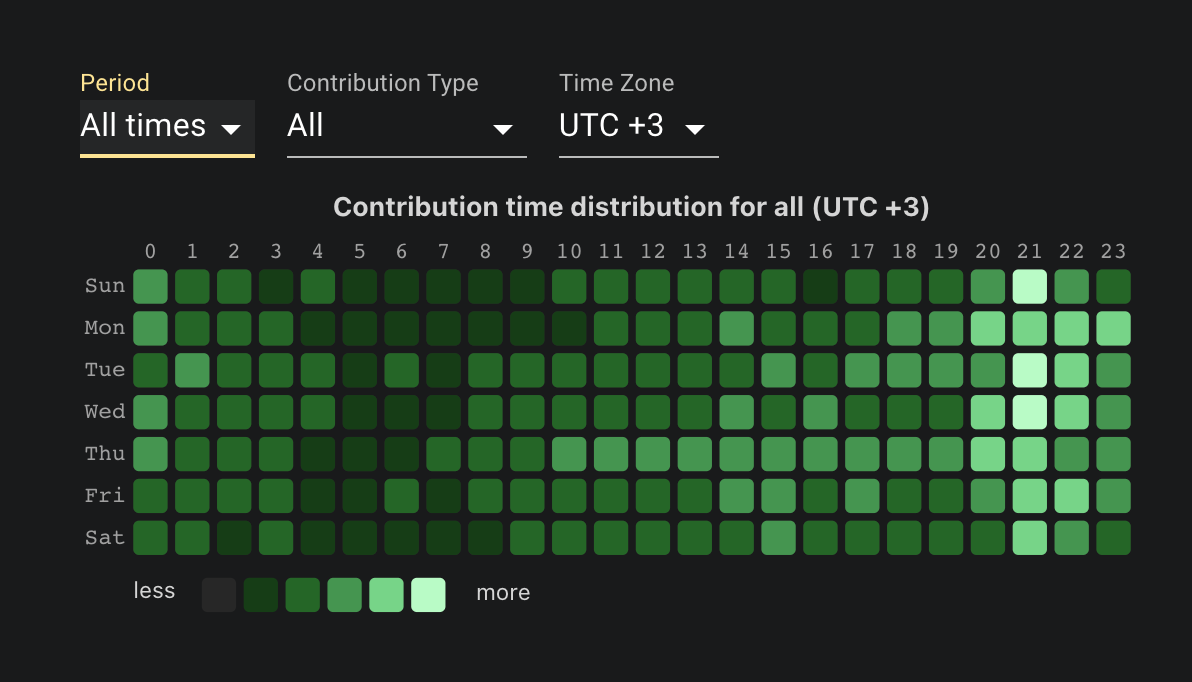1192x682 pixels.
Task: Click the 'Sun' row label
Action: point(104,285)
